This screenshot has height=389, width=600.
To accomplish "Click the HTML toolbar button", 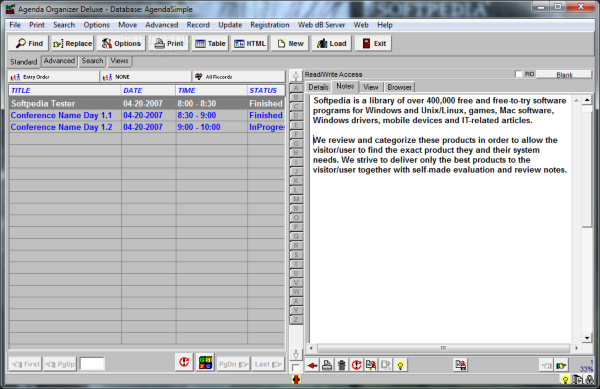I will 249,44.
